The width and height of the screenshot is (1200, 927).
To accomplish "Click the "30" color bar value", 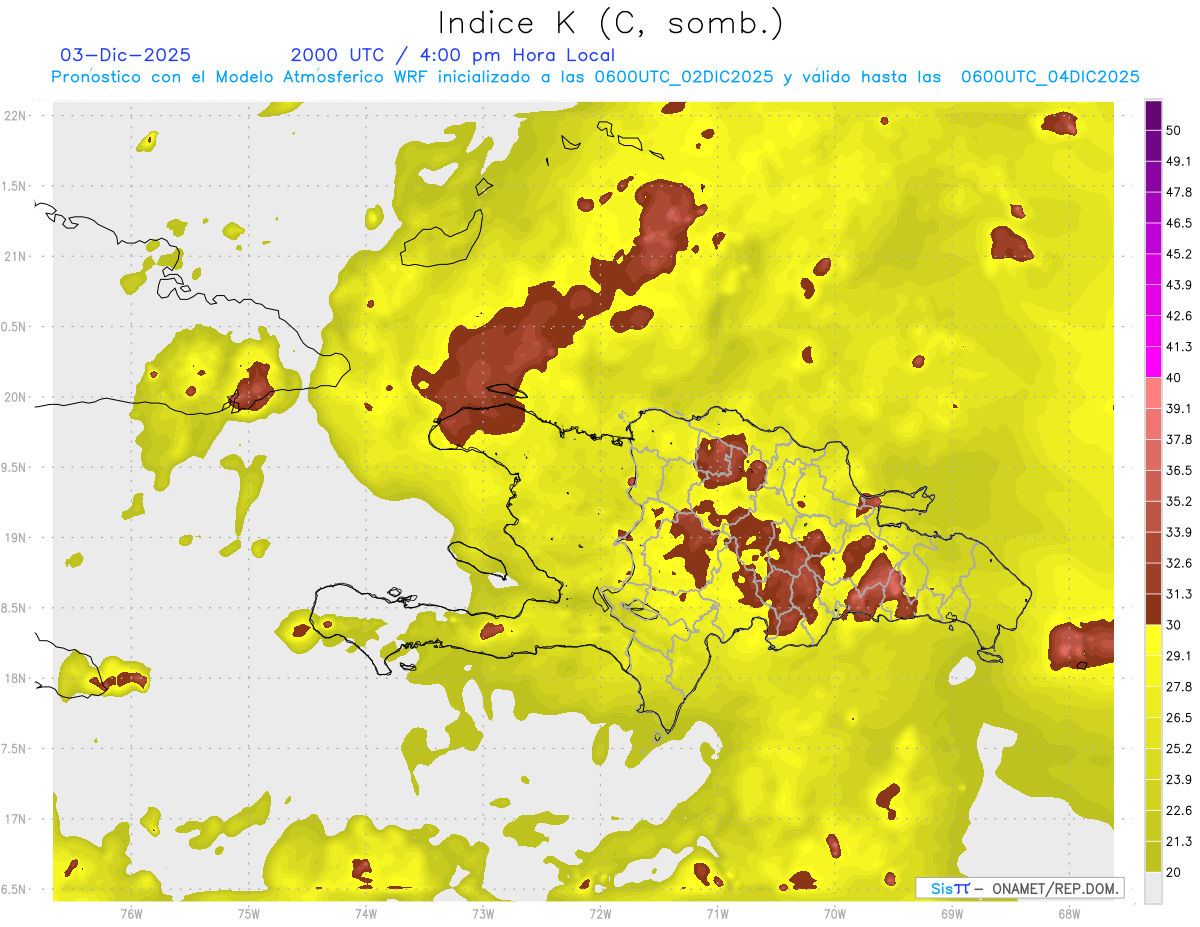I will (1174, 625).
